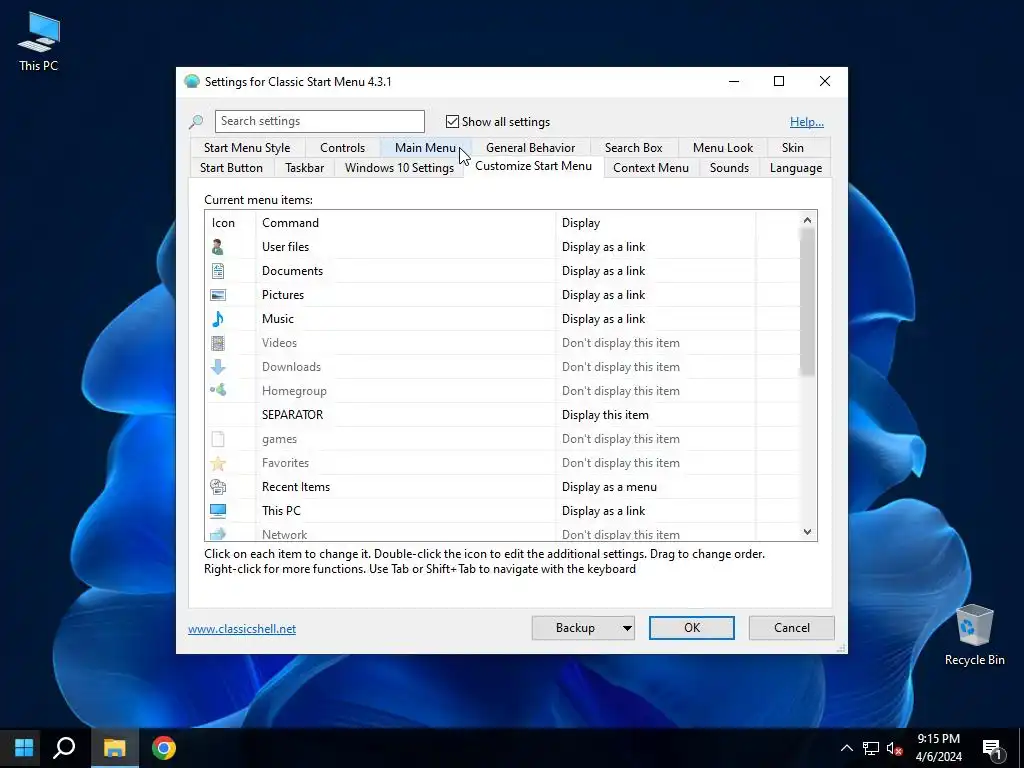1024x768 pixels.
Task: Click the list scroll down arrow
Action: pos(807,532)
